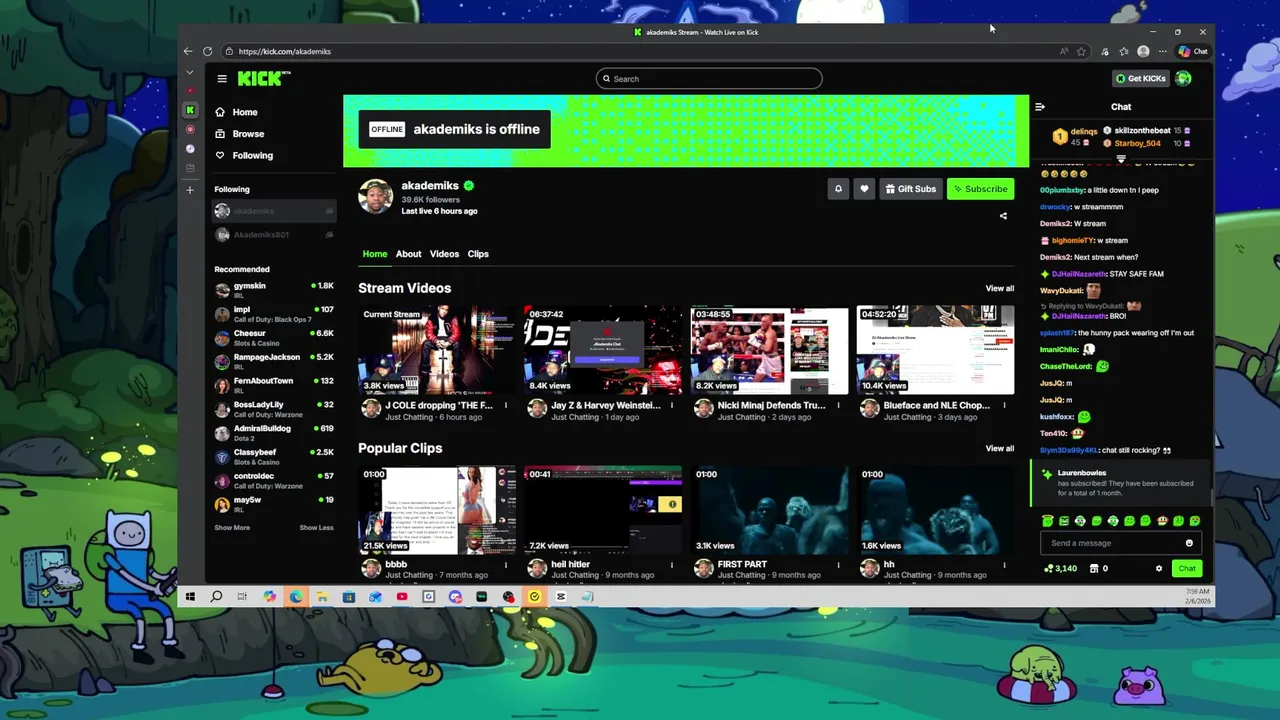
Task: Open RampageJackson recommended channel
Action: point(274,361)
